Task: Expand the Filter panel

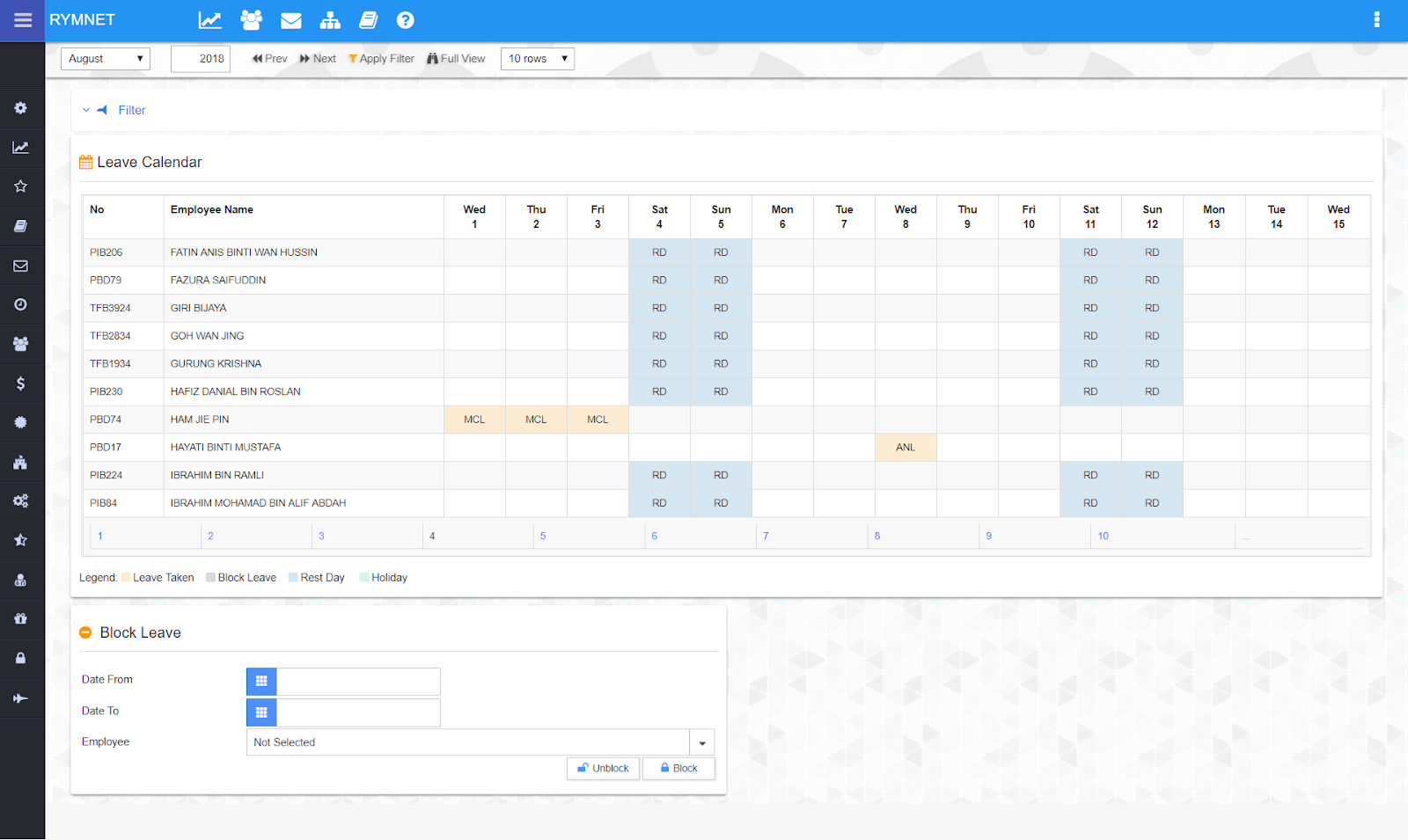Action: pyautogui.click(x=131, y=110)
